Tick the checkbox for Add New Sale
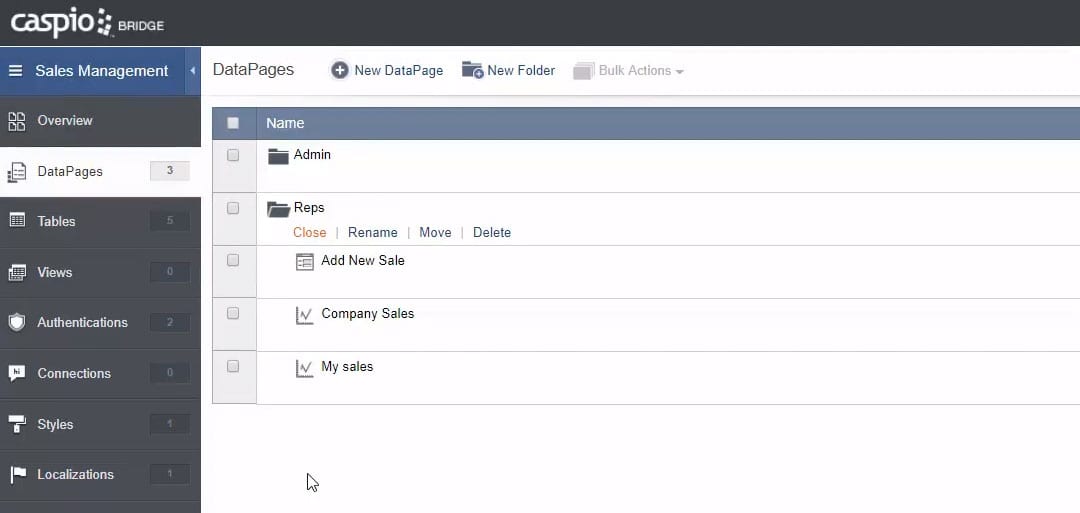 tap(233, 260)
